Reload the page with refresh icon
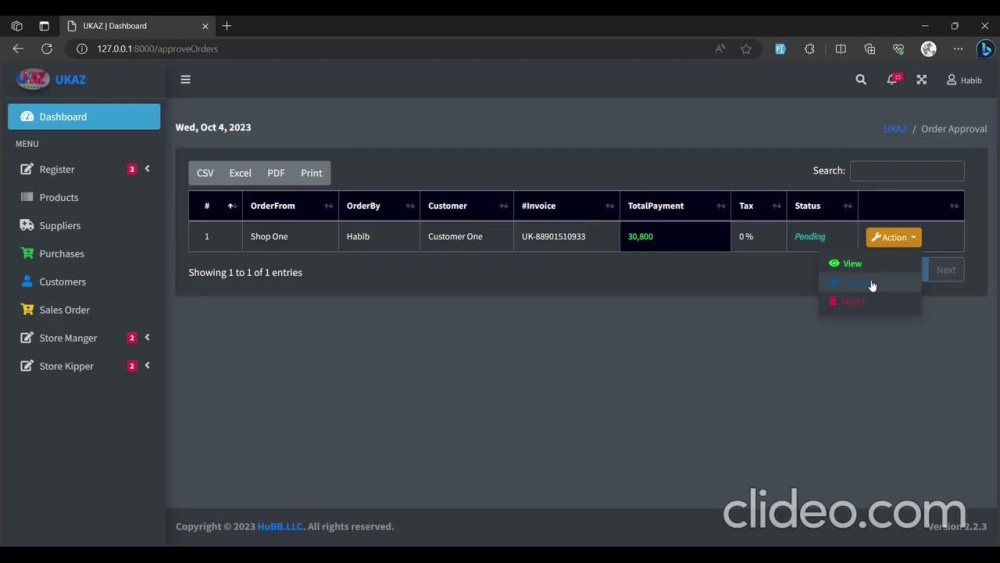The image size is (1000, 563). (47, 48)
